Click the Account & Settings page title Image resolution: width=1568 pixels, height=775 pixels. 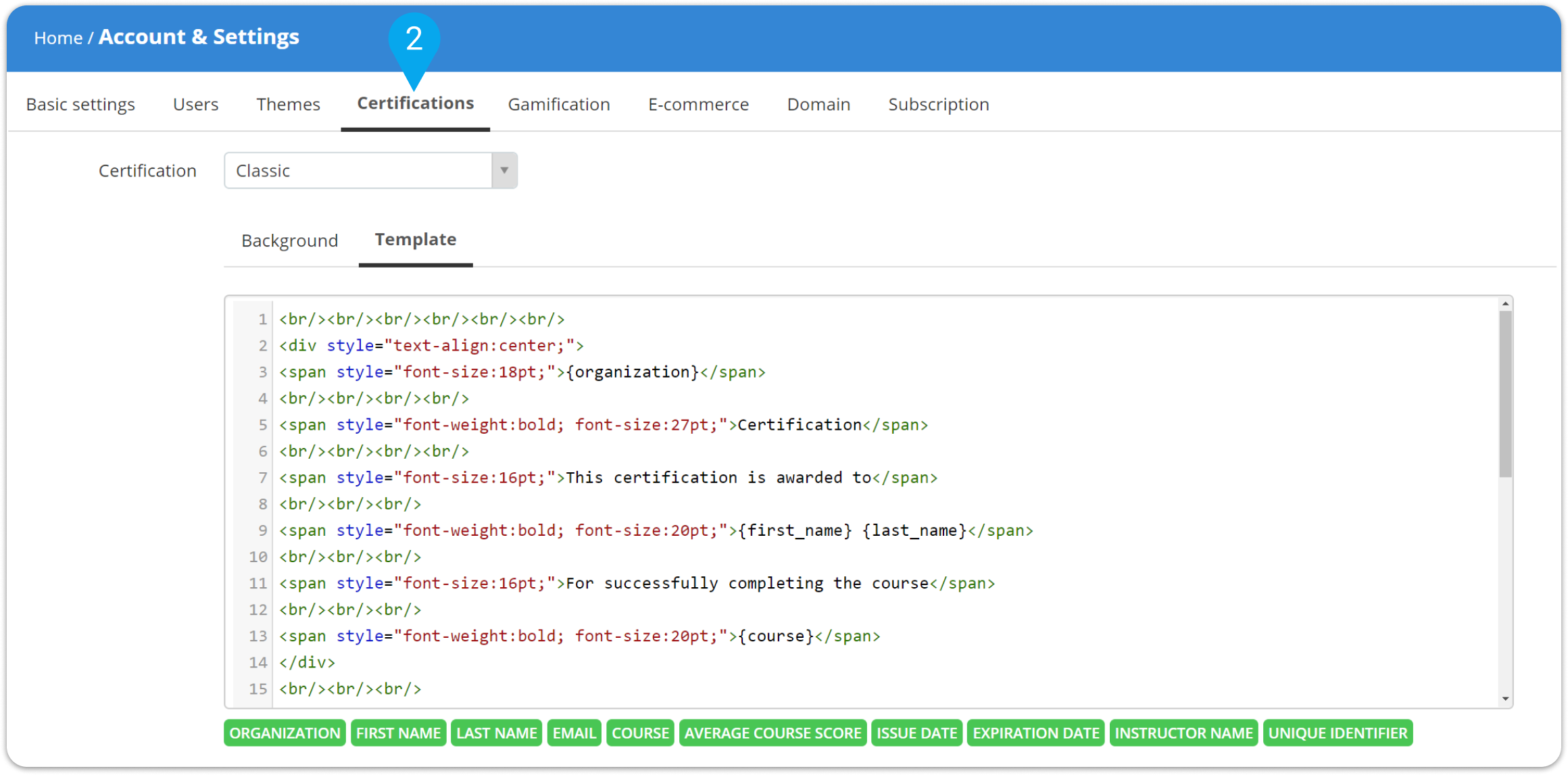(199, 36)
